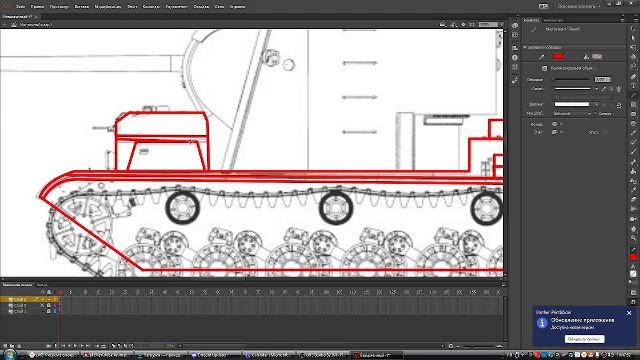Image resolution: width=640 pixels, height=360 pixels.
Task: Create a new layer in timeline
Action: (x=5, y=346)
